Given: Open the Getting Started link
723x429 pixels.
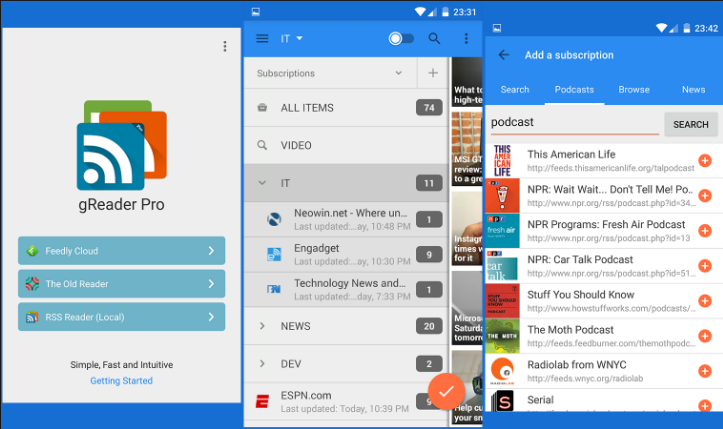Looking at the screenshot, I should tap(121, 381).
